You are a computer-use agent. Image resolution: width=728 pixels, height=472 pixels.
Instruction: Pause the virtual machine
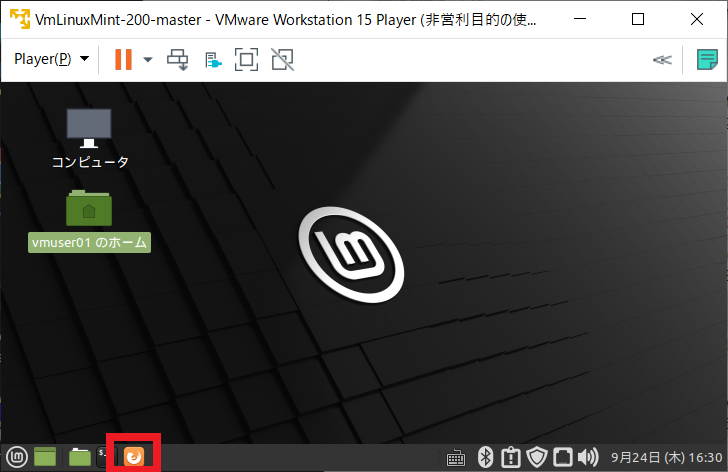(123, 59)
